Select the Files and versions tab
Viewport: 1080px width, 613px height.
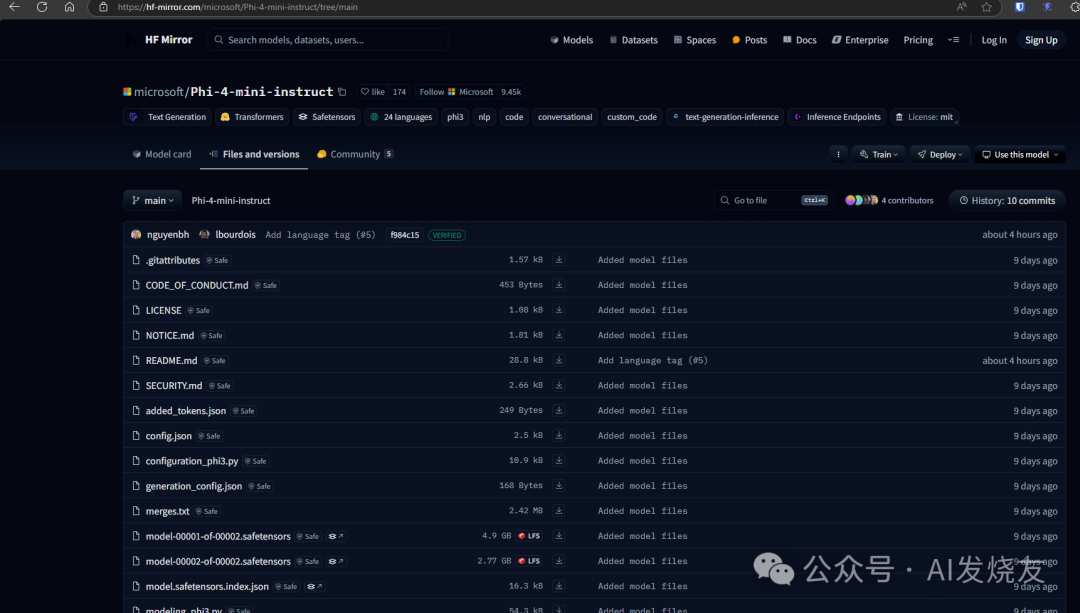click(x=254, y=154)
